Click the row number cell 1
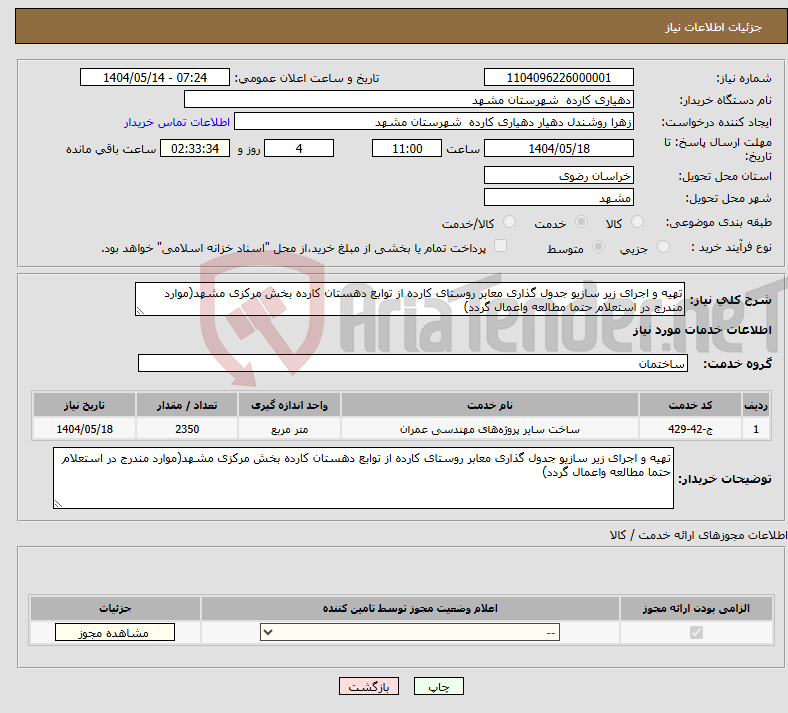Screen dimensions: 788x713 point(756,429)
